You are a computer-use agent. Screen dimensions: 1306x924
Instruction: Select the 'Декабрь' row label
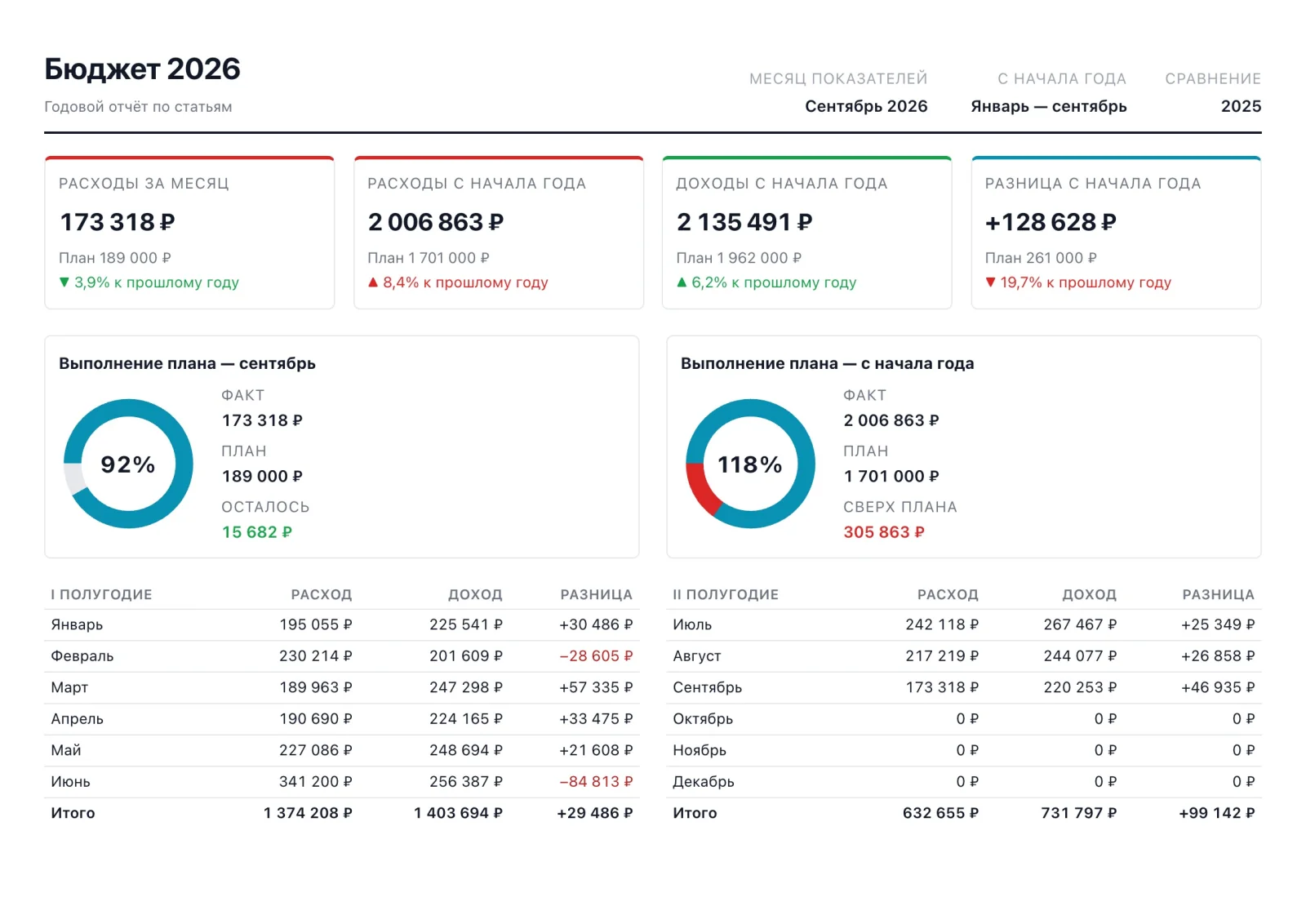tap(704, 782)
